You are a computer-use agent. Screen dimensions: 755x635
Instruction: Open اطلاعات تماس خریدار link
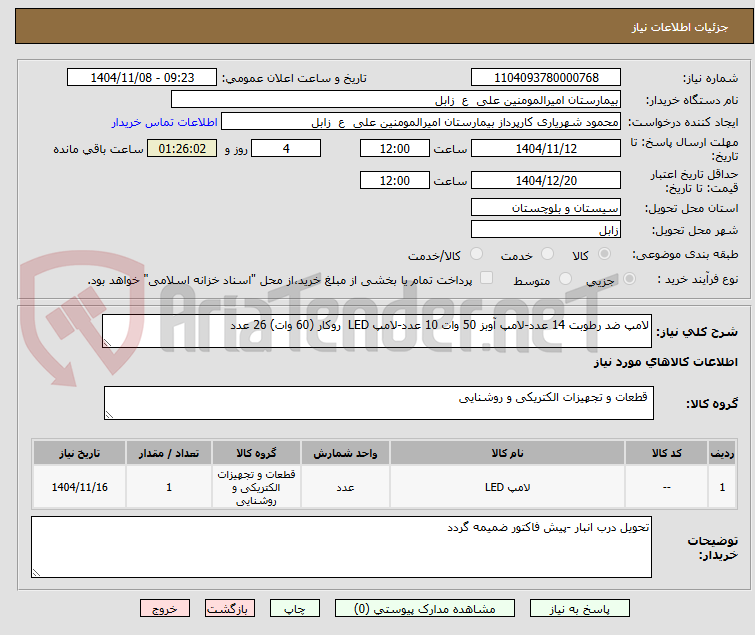click(165, 122)
